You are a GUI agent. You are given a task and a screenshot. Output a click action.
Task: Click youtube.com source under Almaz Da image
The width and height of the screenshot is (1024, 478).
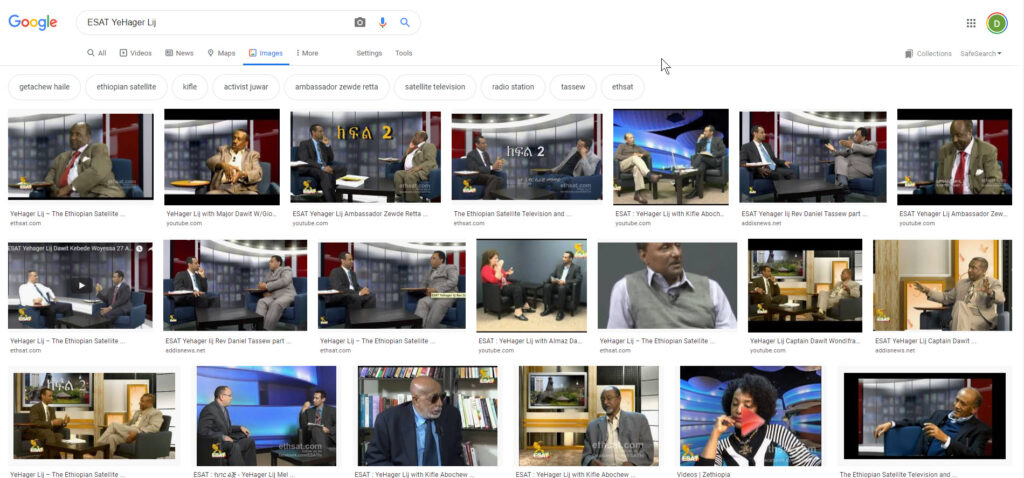point(496,351)
